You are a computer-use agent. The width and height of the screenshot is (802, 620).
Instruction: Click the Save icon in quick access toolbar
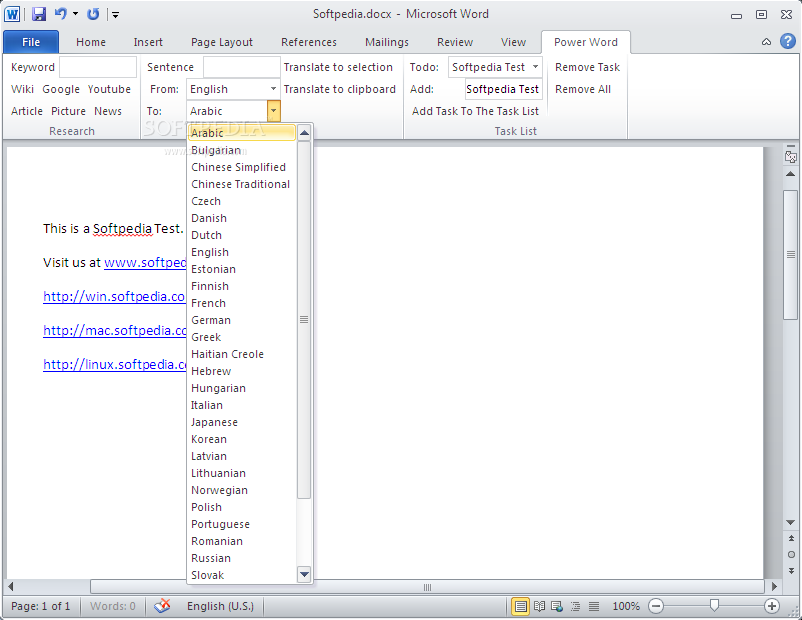point(39,14)
